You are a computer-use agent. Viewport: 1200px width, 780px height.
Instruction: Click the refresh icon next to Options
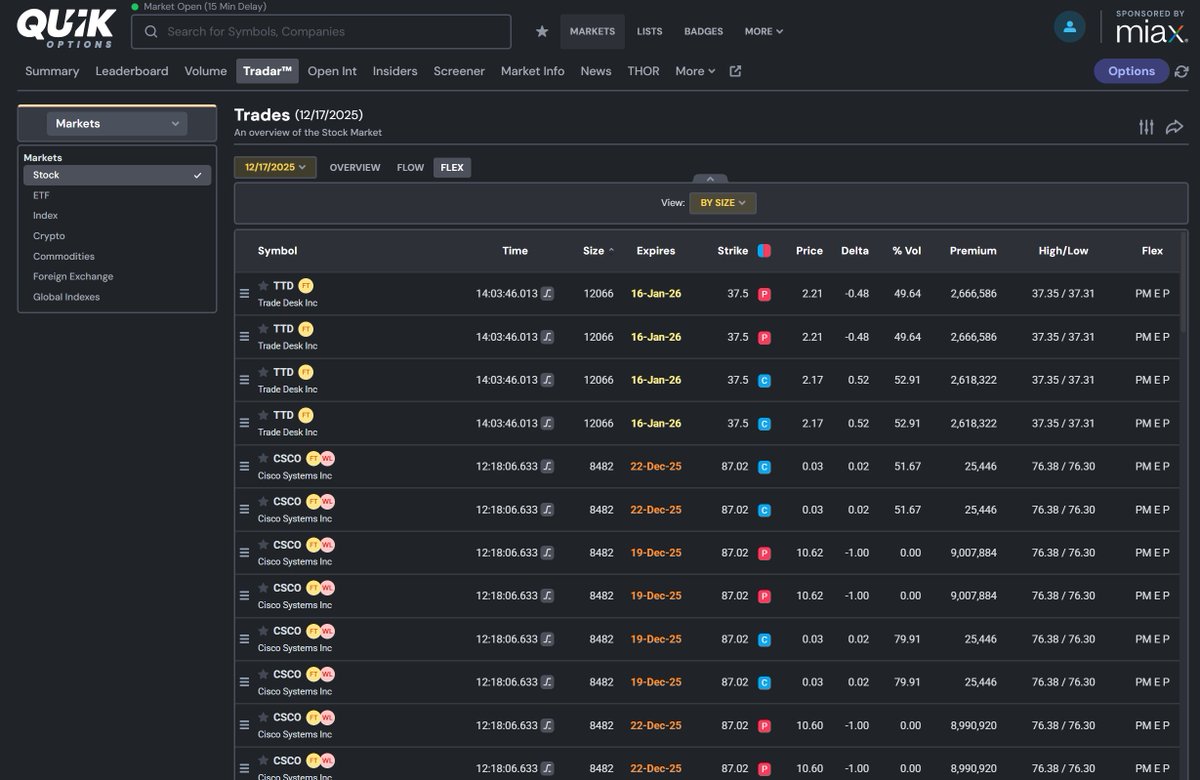[1182, 71]
